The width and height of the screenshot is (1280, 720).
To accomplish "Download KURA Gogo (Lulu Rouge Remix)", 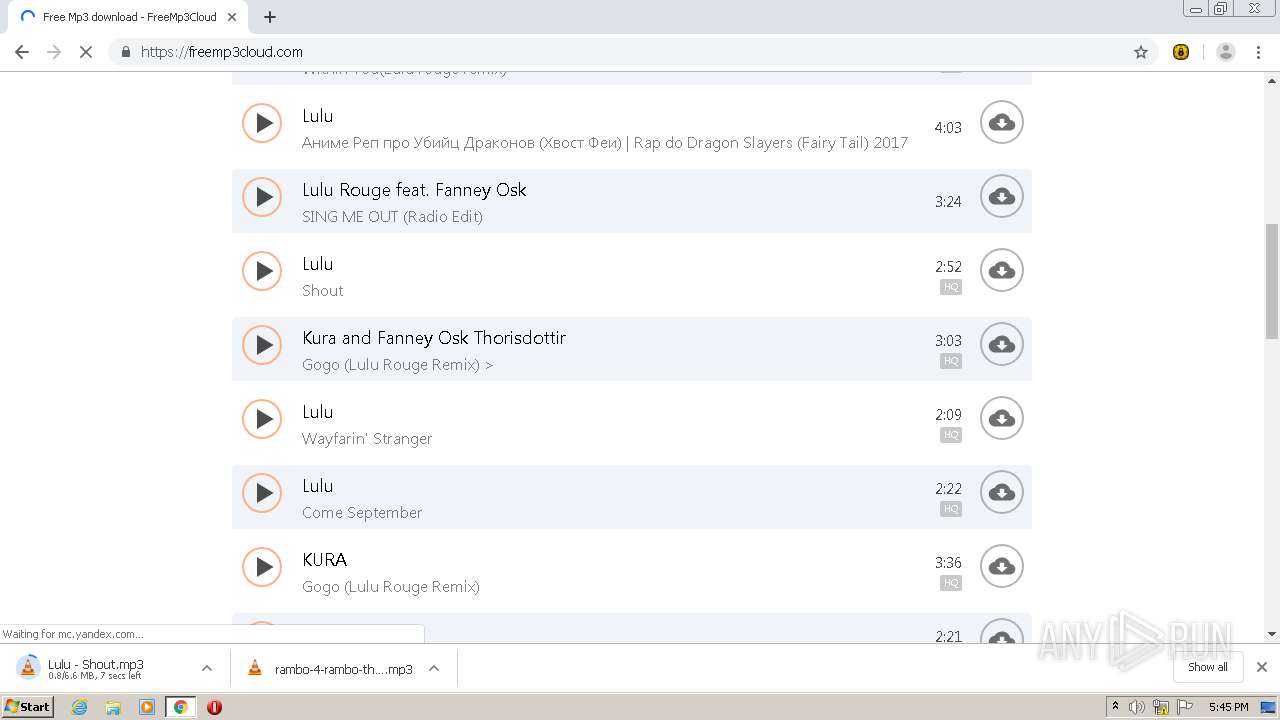I will click(1001, 567).
